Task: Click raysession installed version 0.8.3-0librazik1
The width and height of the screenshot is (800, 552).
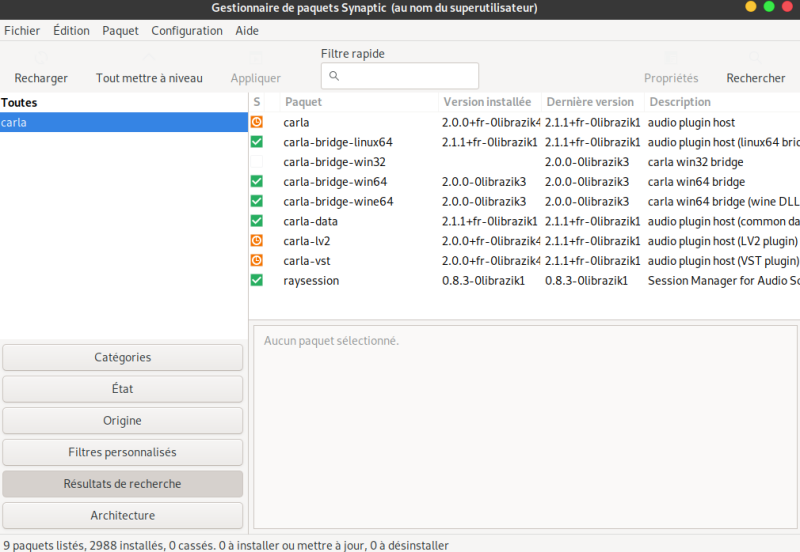Action: tap(483, 281)
